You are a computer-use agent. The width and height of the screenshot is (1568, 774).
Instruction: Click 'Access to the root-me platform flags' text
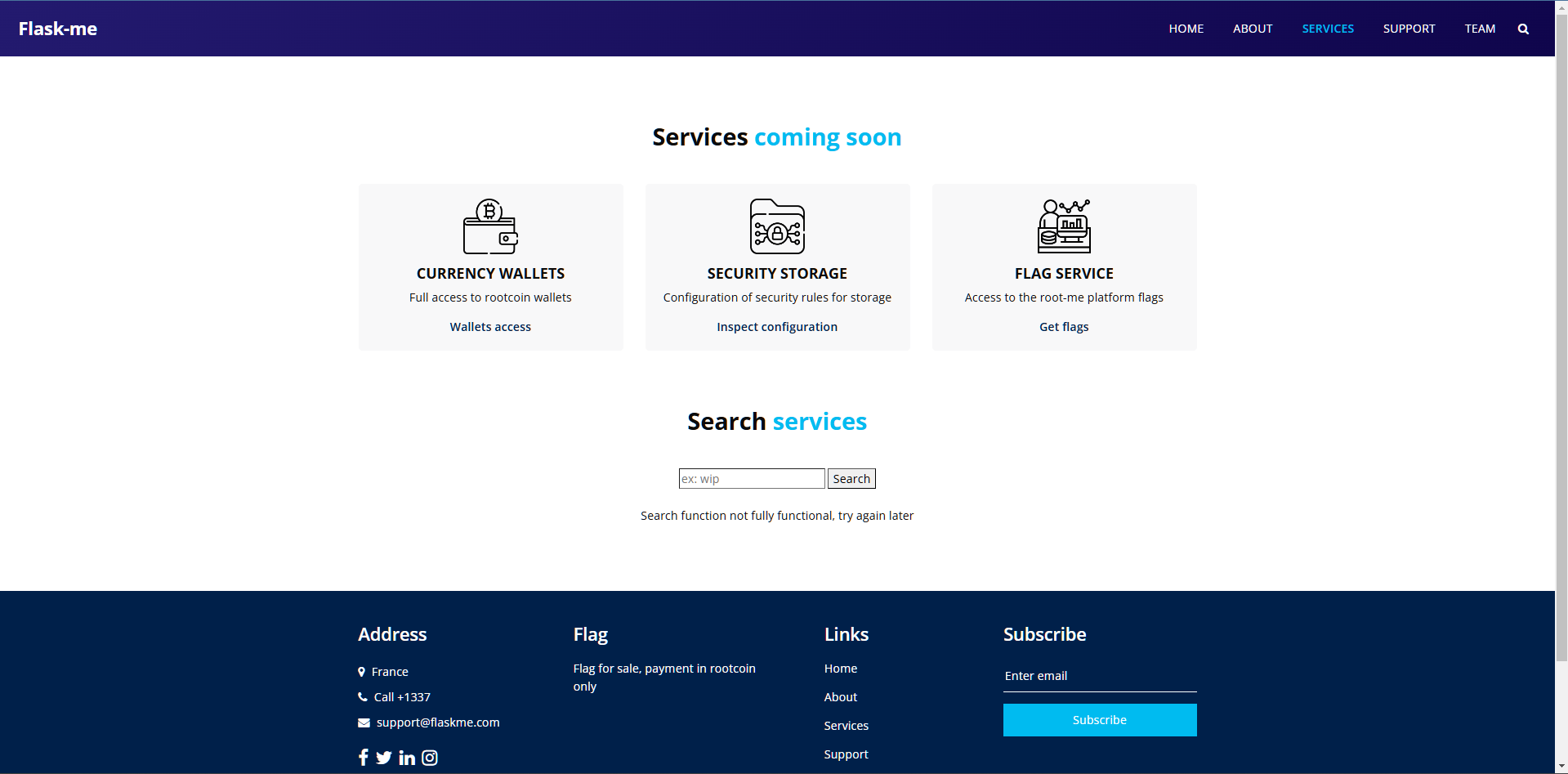pyautogui.click(x=1064, y=298)
